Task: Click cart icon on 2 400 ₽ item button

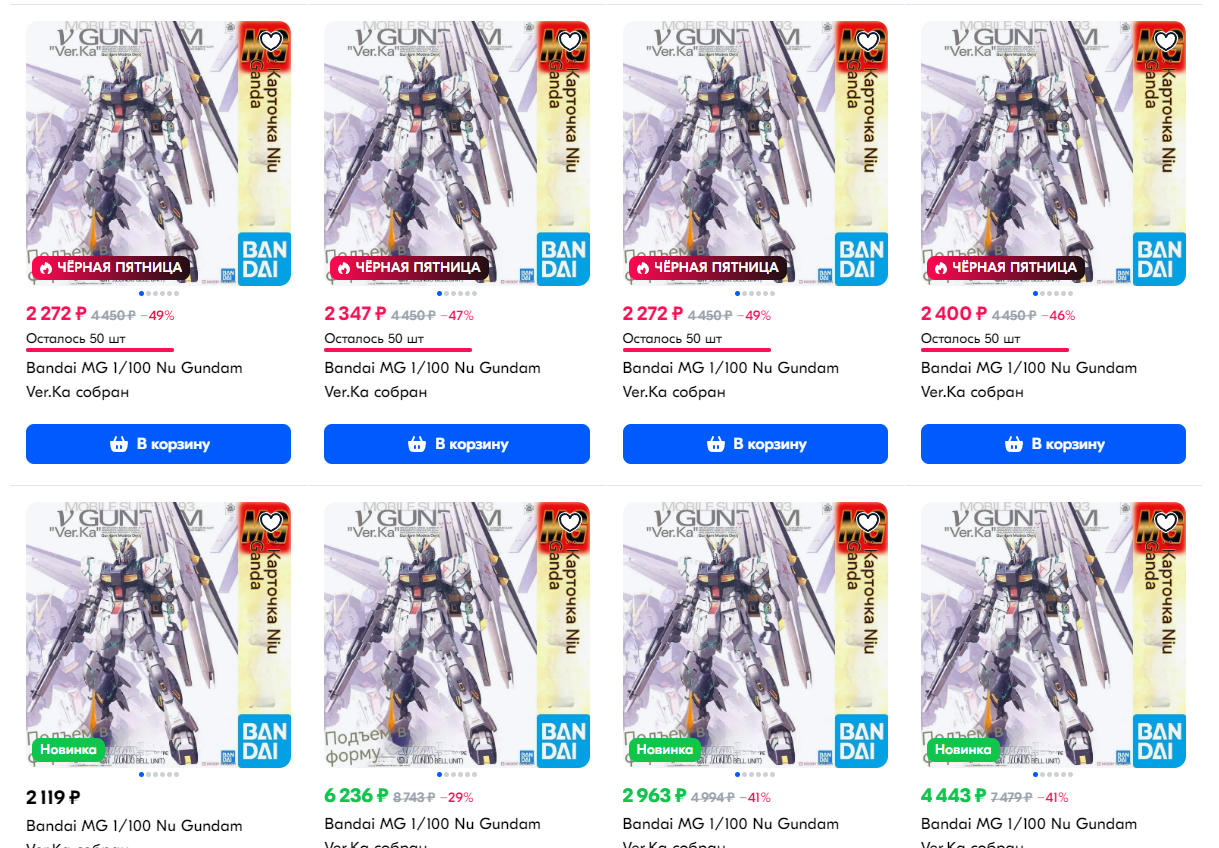Action: pos(1015,444)
